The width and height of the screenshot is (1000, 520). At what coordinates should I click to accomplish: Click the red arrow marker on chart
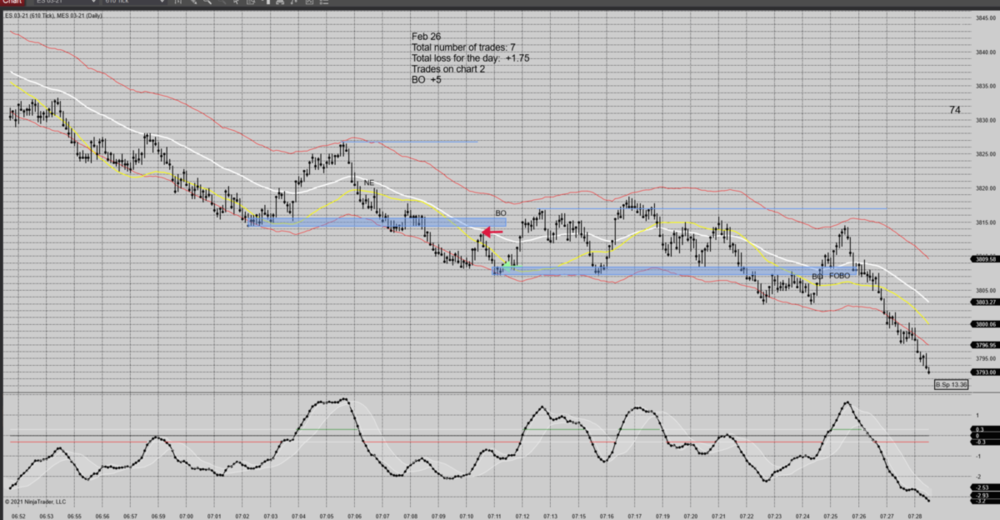pos(492,233)
